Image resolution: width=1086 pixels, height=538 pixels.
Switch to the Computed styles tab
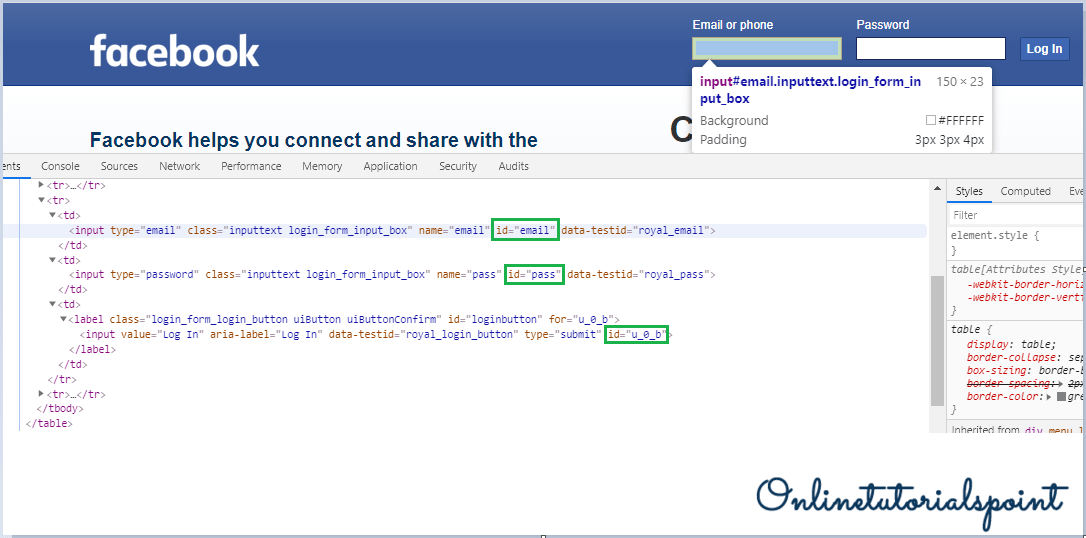click(x=1025, y=191)
